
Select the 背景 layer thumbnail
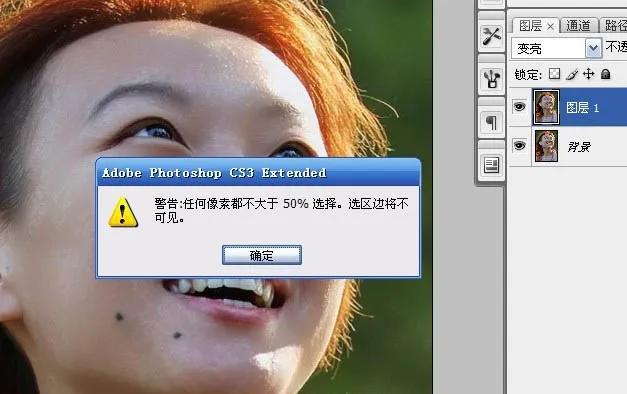pos(546,146)
